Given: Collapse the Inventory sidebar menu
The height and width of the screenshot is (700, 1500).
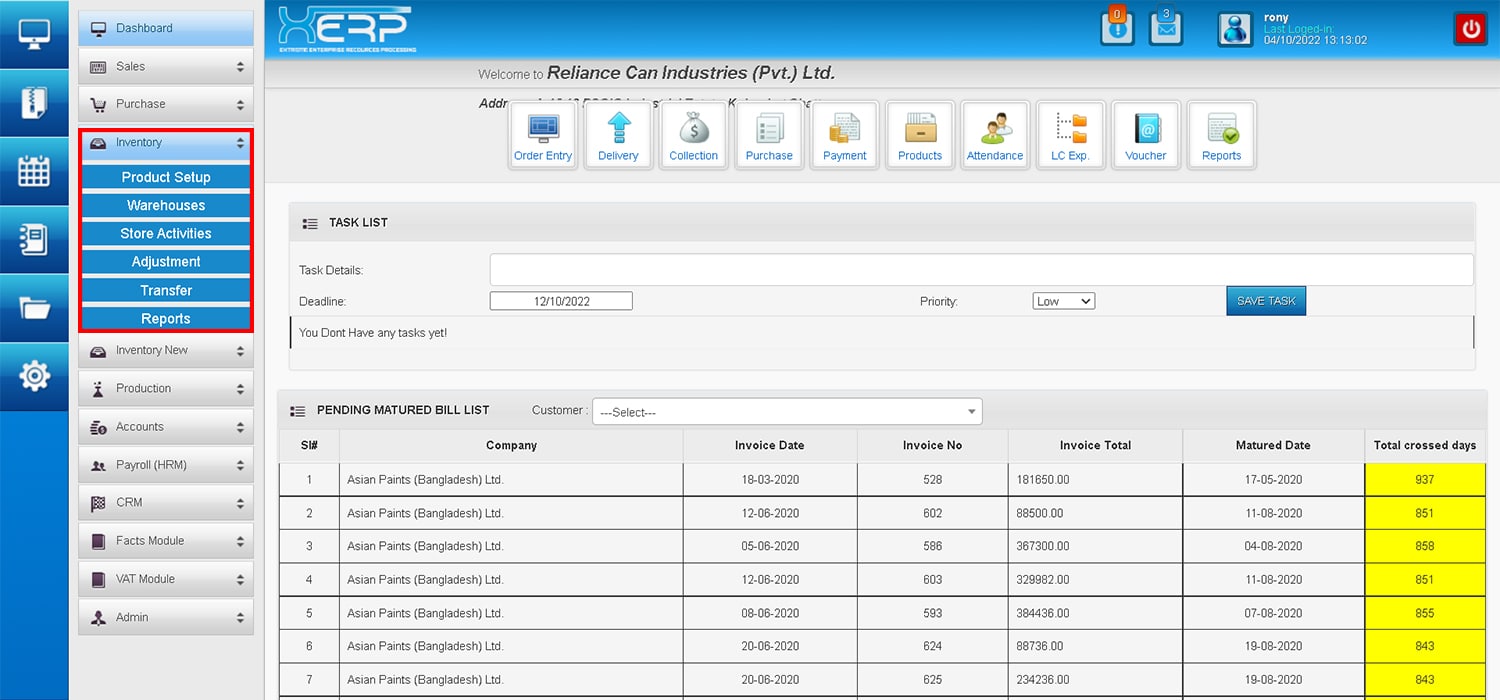Looking at the screenshot, I should [x=166, y=143].
